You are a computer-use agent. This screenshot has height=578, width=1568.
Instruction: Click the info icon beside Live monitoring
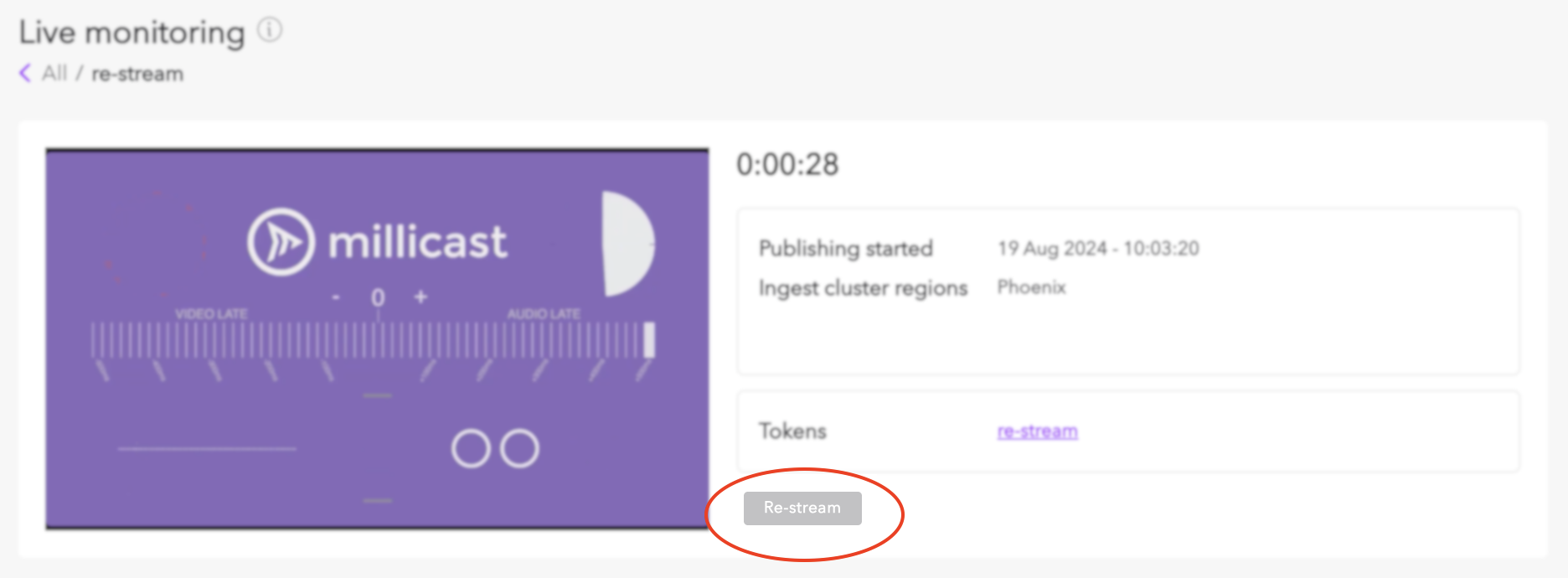tap(270, 31)
